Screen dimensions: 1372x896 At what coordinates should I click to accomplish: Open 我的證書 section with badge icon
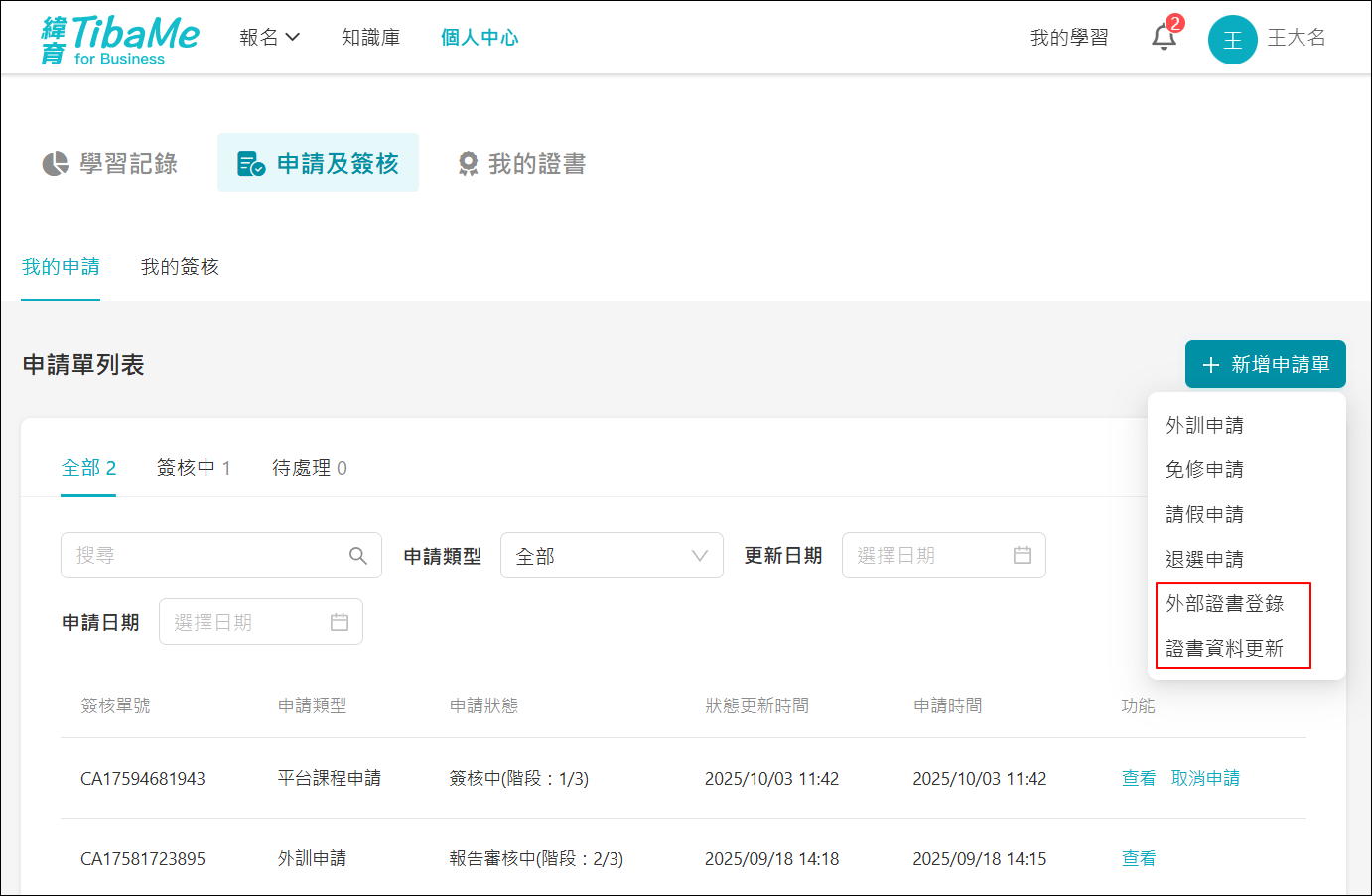coord(521,163)
